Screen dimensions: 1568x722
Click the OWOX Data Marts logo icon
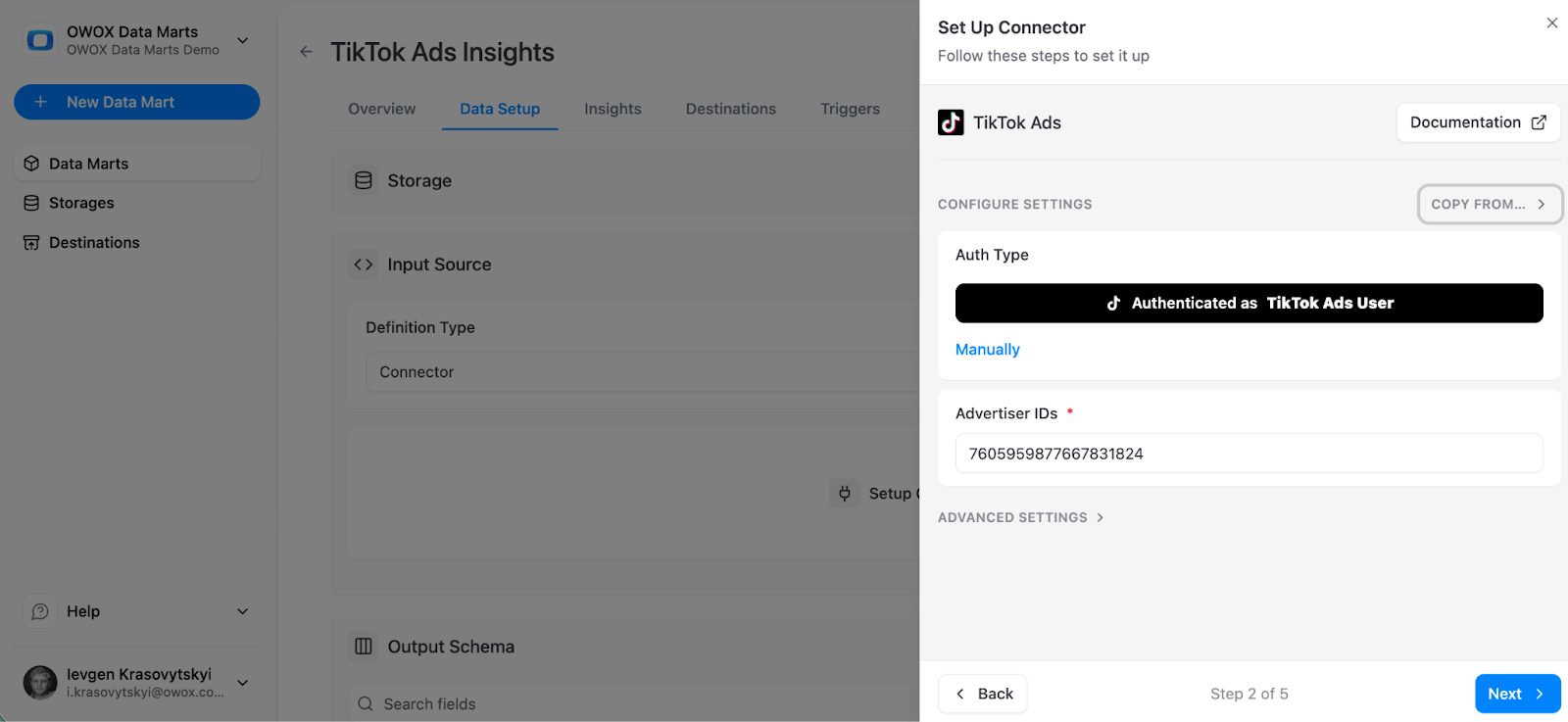40,40
